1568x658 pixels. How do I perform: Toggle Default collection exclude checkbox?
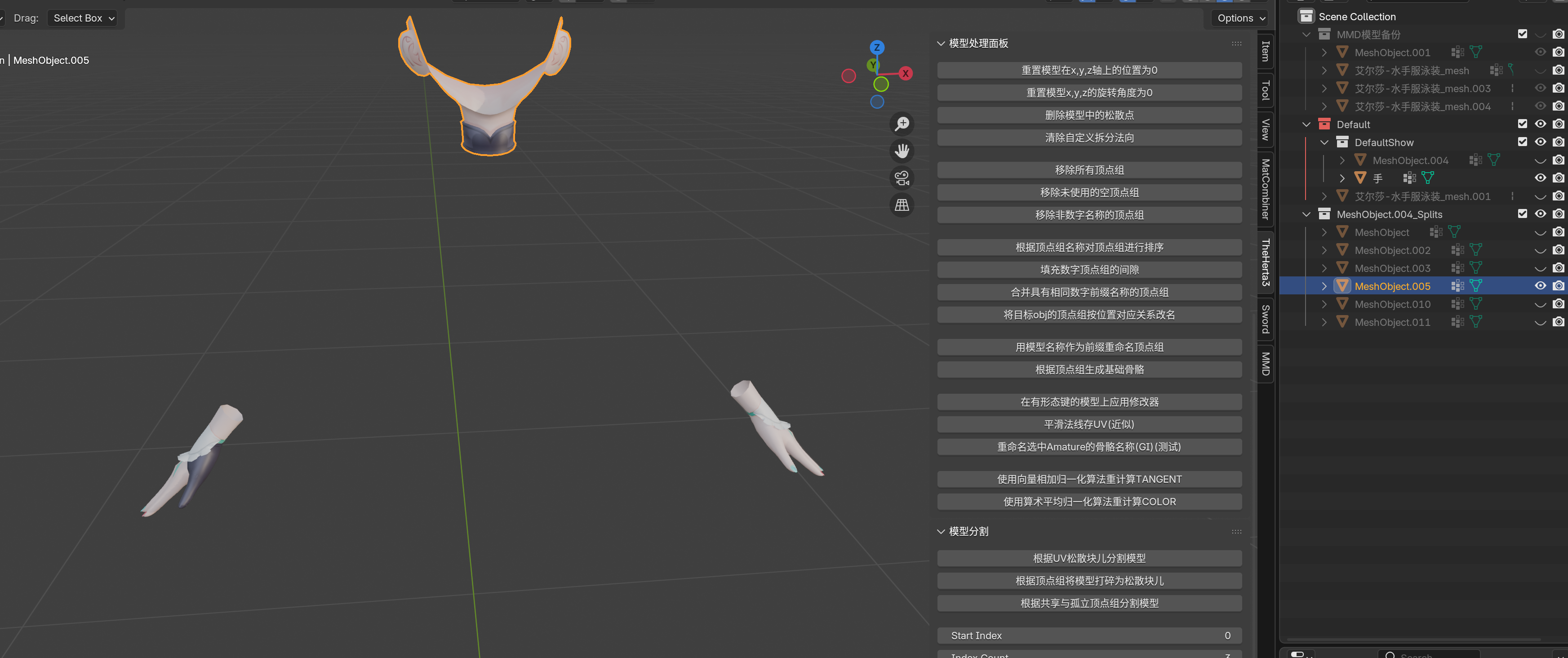tap(1522, 124)
